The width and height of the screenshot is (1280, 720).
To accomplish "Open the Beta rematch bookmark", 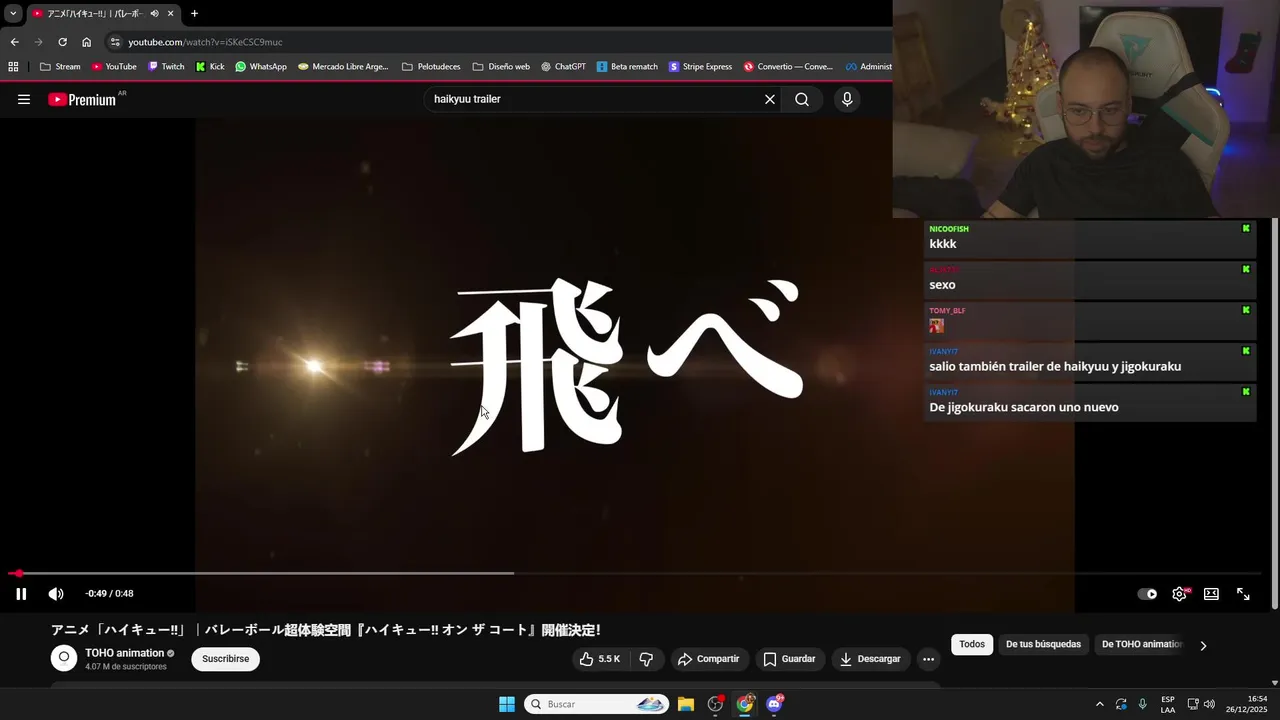I will (x=627, y=67).
